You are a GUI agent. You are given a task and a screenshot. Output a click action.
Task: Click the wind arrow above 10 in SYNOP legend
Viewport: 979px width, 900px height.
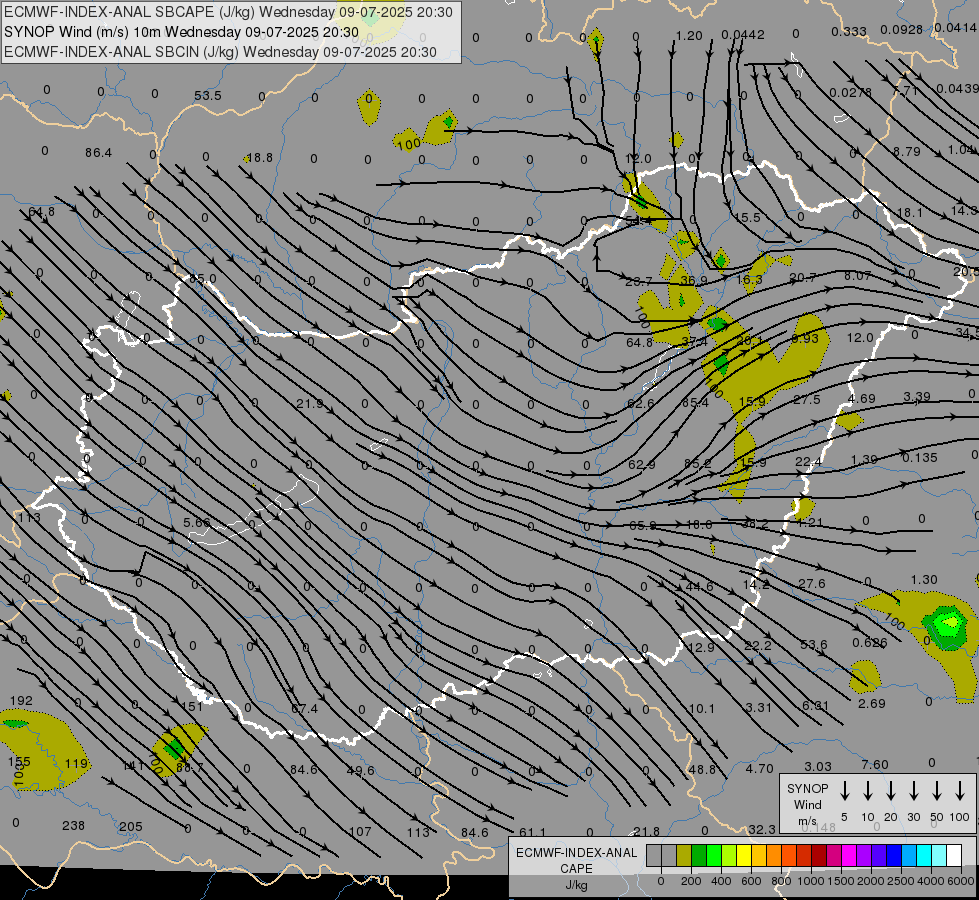pos(868,791)
